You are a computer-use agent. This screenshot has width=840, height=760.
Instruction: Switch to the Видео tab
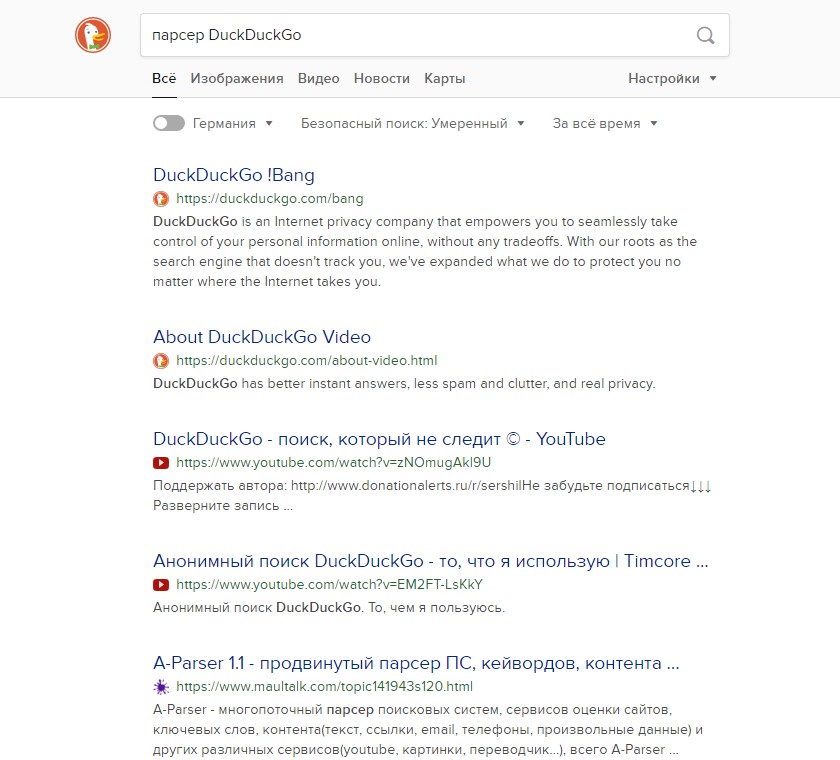(x=318, y=79)
